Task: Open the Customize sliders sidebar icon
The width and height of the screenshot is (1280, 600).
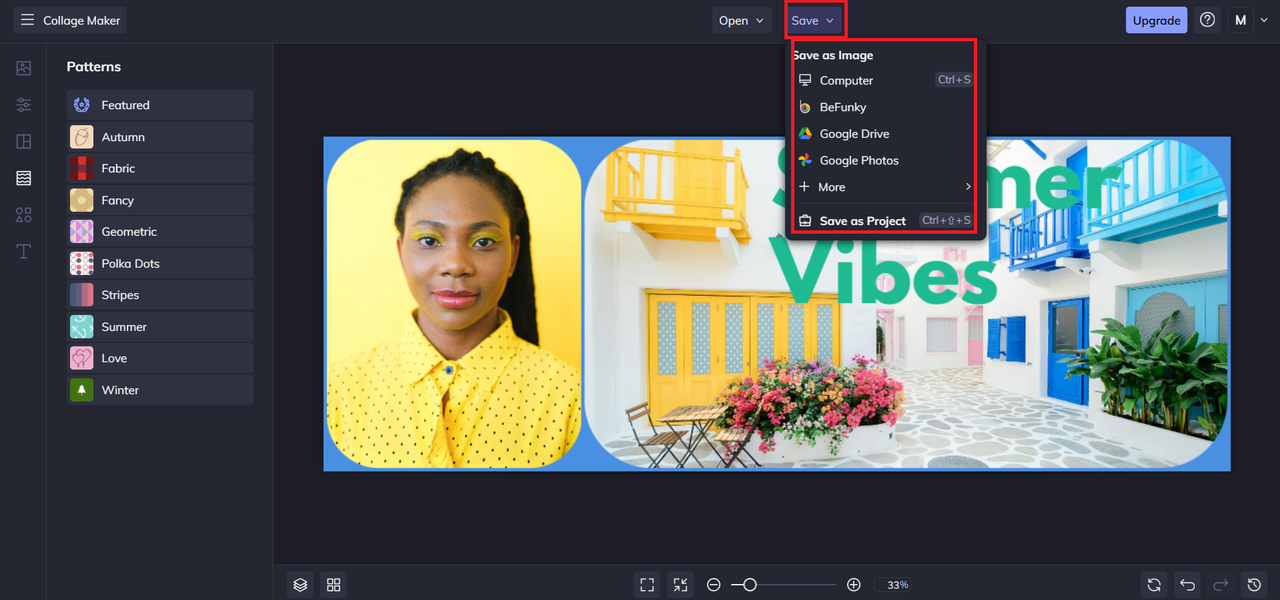Action: click(x=24, y=105)
